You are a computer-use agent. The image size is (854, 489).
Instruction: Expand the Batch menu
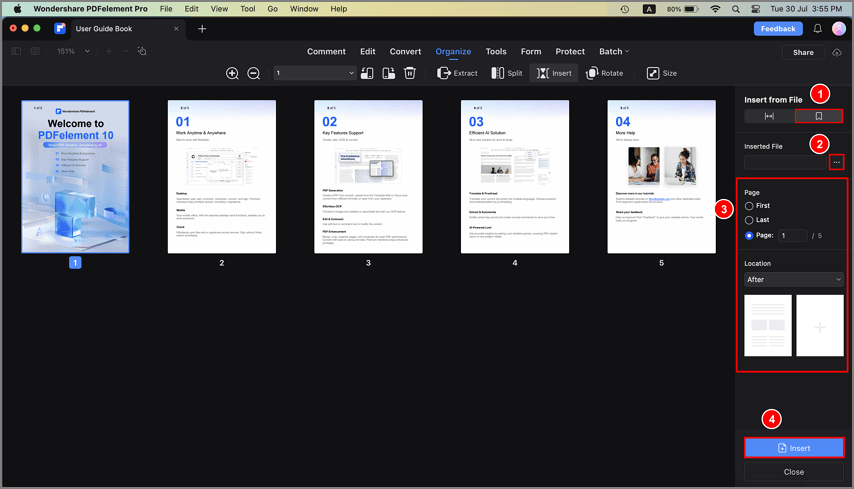tap(614, 51)
